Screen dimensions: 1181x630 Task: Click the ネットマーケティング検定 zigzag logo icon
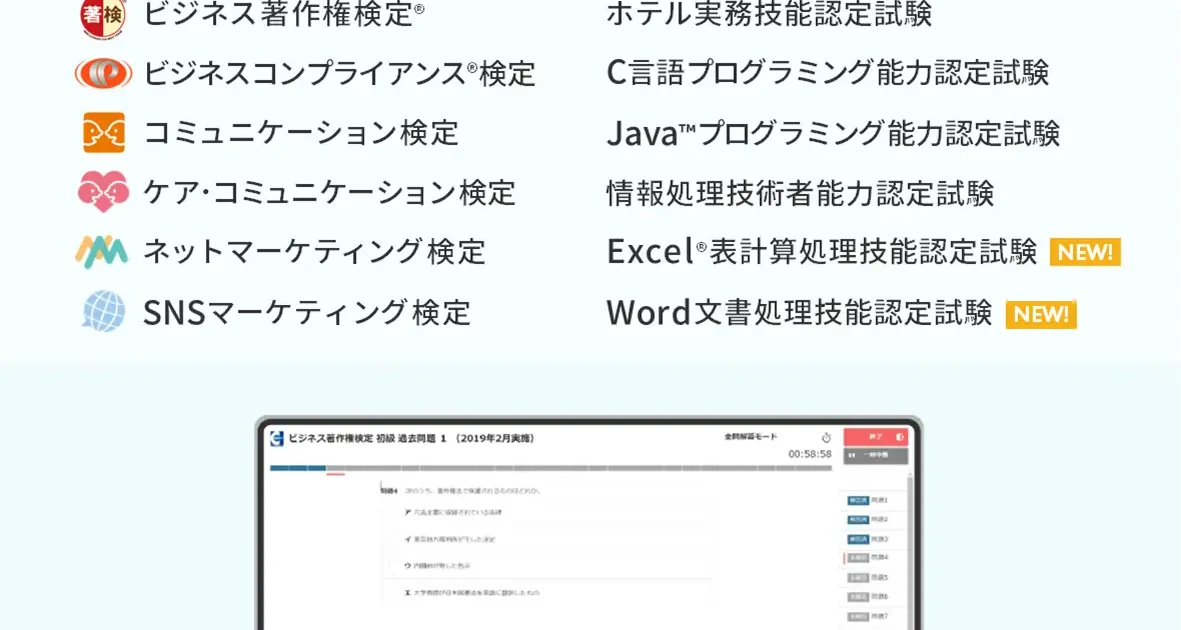click(x=102, y=251)
